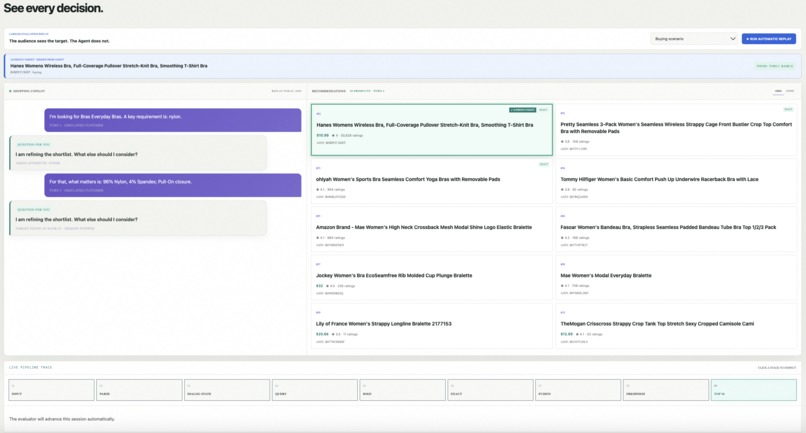Open the ohlyah Women's Sports Bra card

432,181
